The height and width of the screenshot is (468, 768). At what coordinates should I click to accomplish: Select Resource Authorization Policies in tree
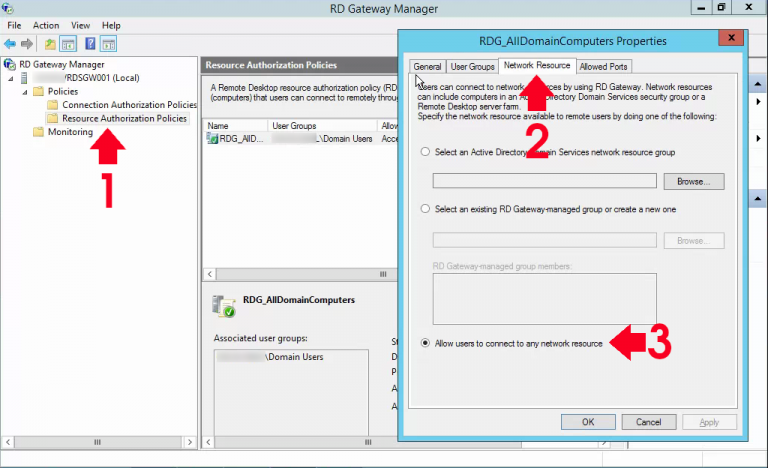pyautogui.click(x=124, y=118)
